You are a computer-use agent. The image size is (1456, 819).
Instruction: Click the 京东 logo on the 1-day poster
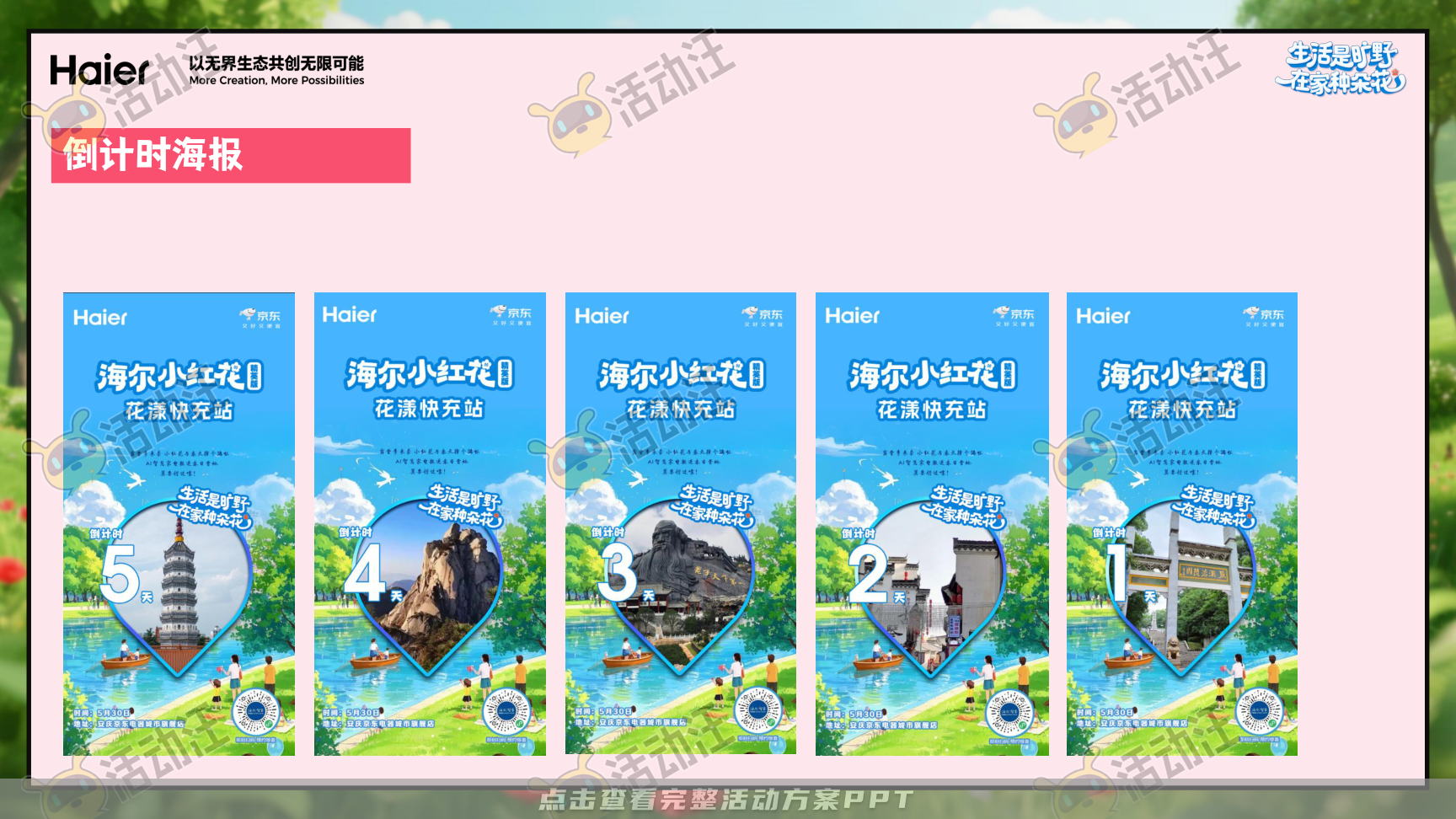pos(1264,317)
